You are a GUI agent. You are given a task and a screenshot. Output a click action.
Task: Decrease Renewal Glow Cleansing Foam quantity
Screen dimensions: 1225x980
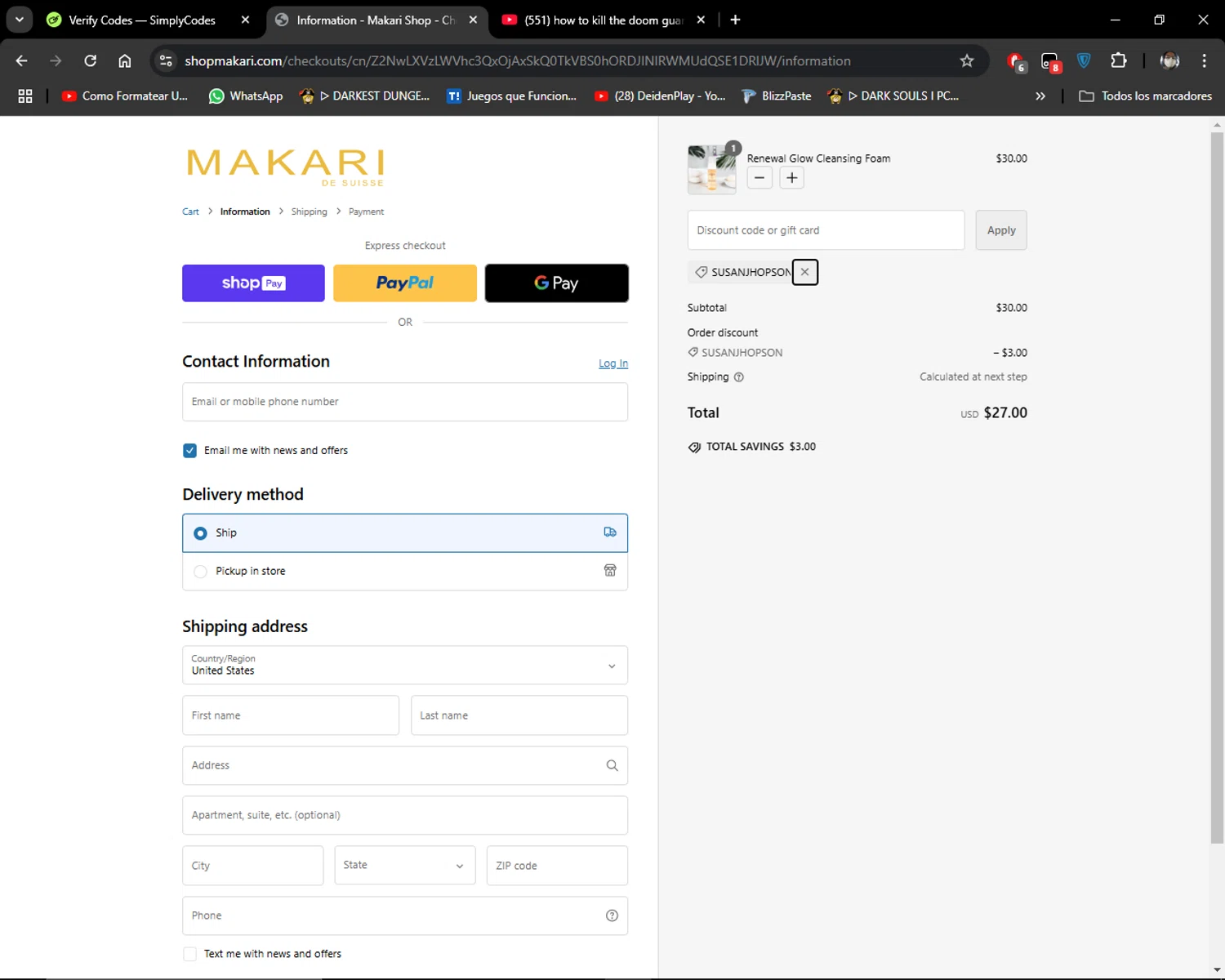[759, 177]
